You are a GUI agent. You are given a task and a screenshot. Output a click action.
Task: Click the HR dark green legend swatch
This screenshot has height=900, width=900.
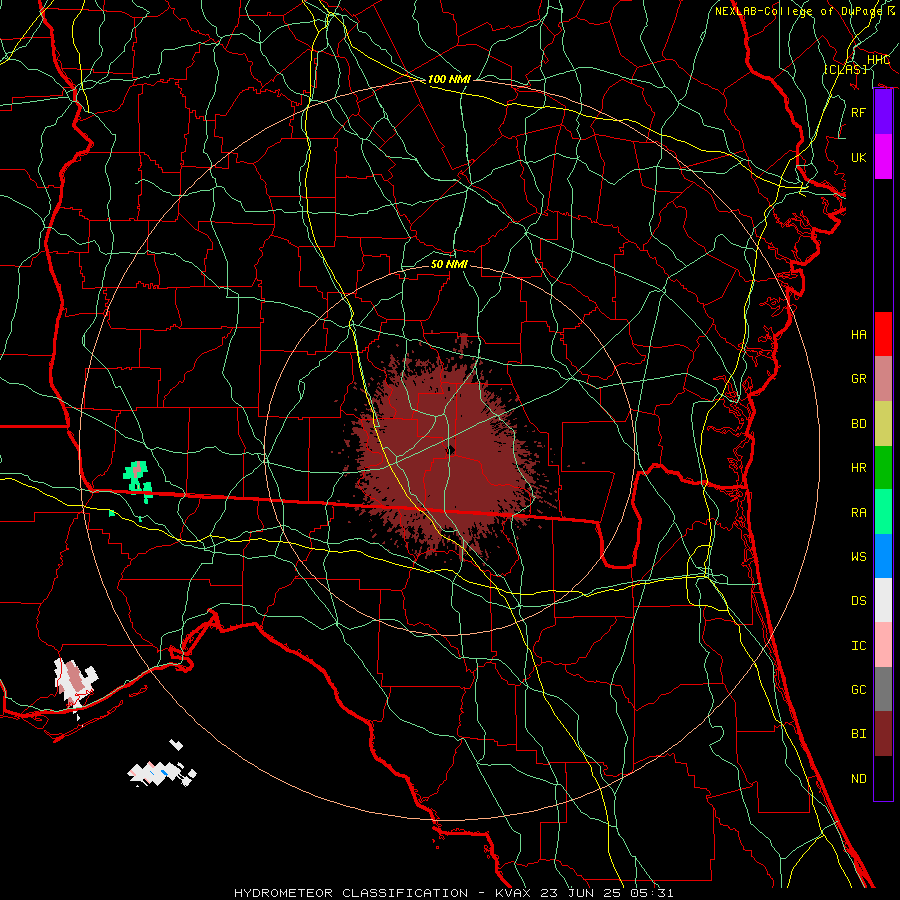click(883, 467)
